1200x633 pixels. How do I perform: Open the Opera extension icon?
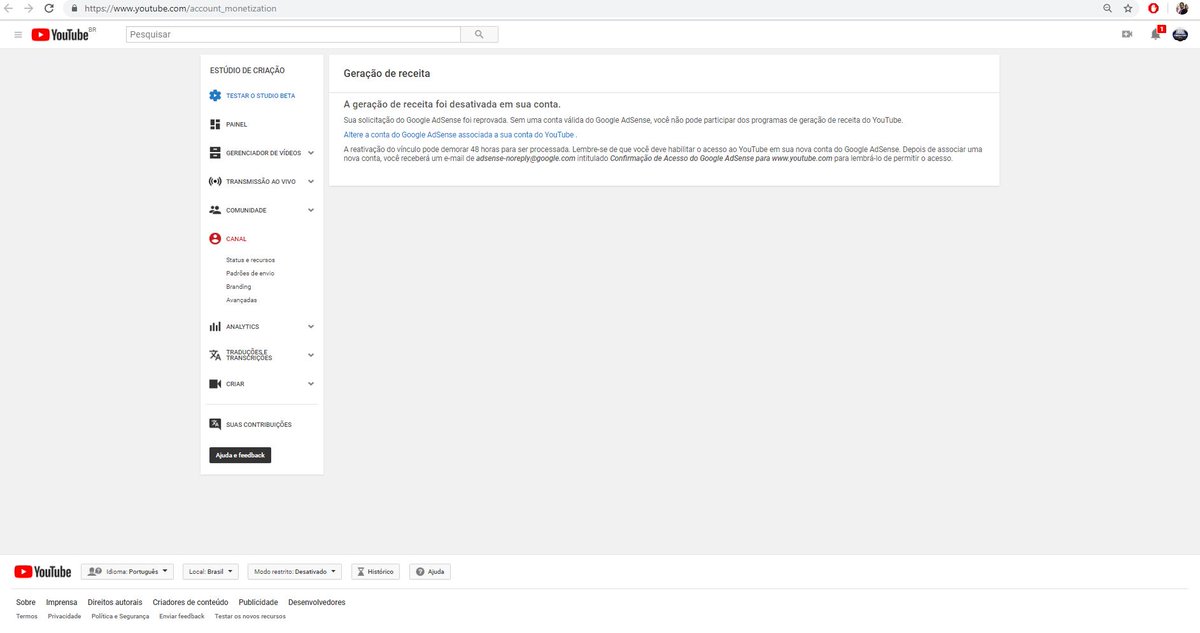click(1154, 8)
